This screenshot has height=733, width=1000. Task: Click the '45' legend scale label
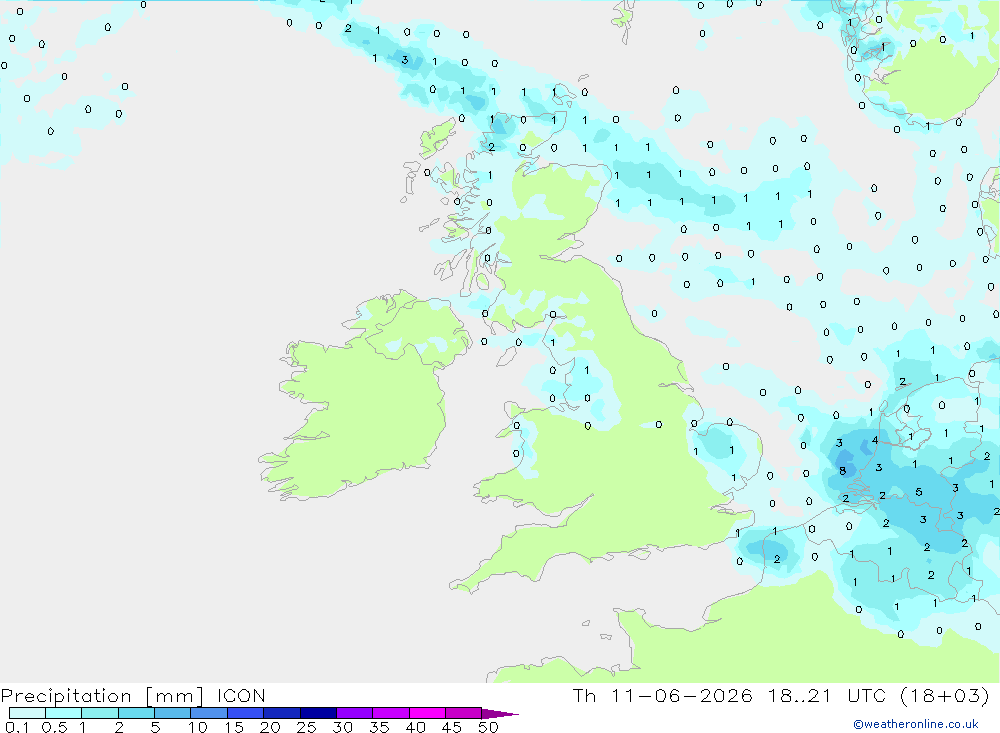click(x=452, y=727)
